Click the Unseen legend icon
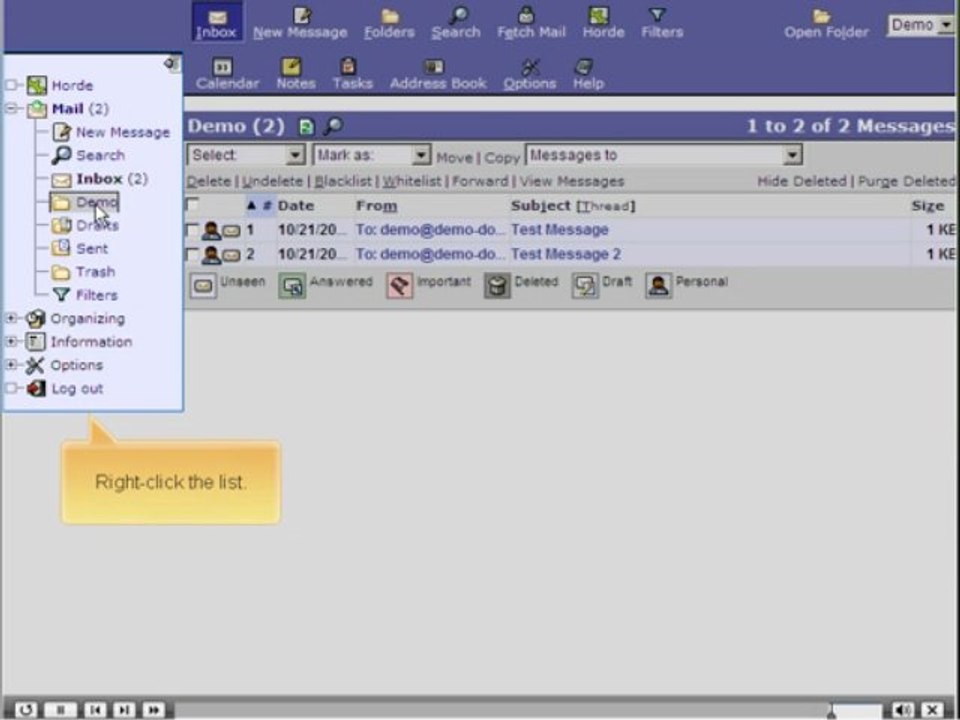 click(x=203, y=285)
